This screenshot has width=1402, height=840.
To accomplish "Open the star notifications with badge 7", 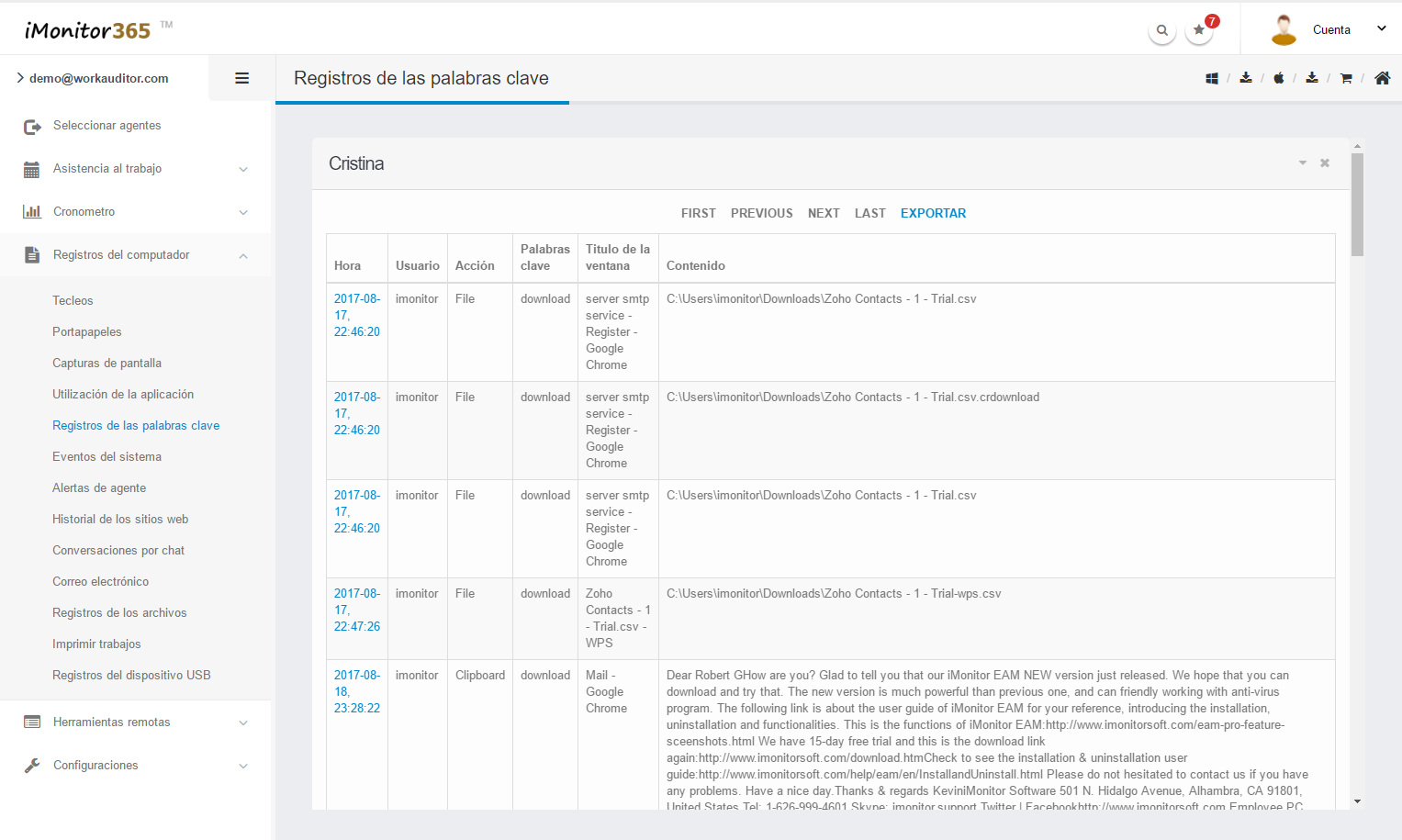I will click(x=1199, y=30).
